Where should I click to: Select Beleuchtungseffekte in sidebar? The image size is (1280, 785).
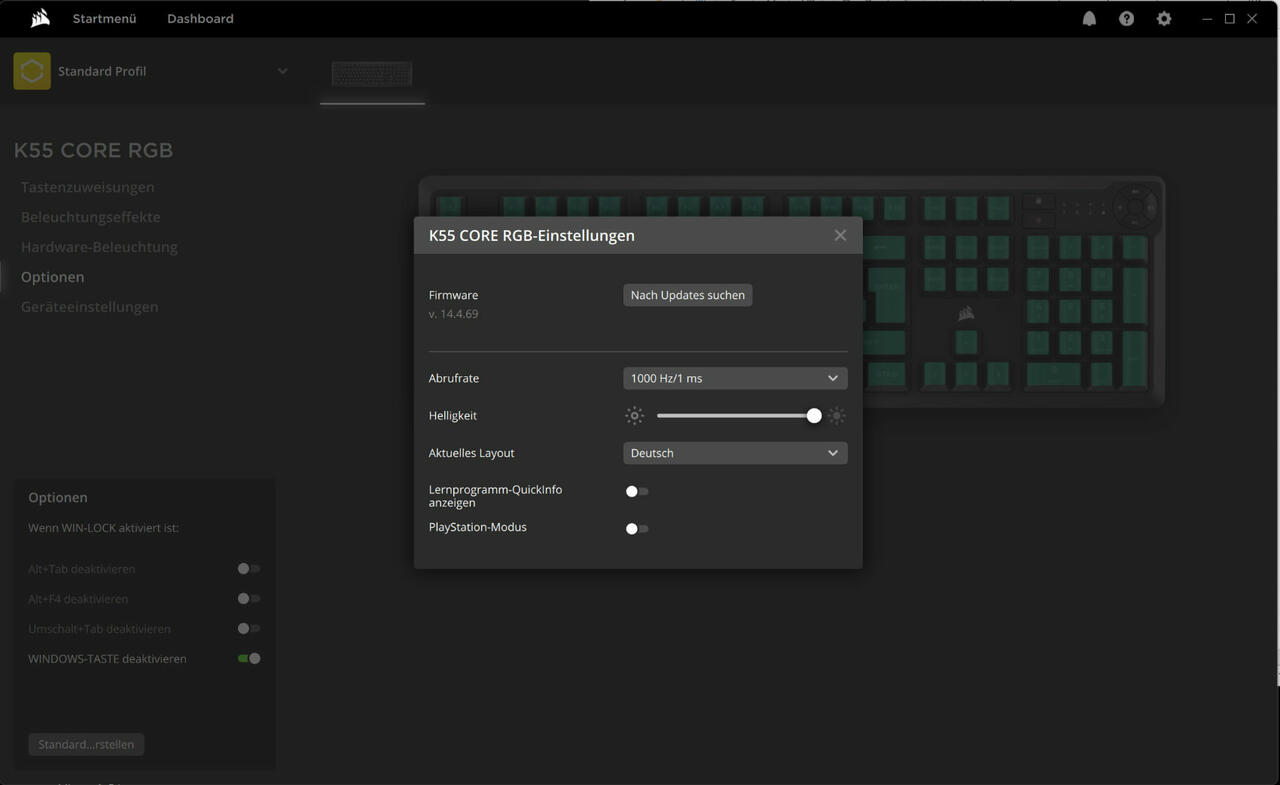[x=90, y=217]
